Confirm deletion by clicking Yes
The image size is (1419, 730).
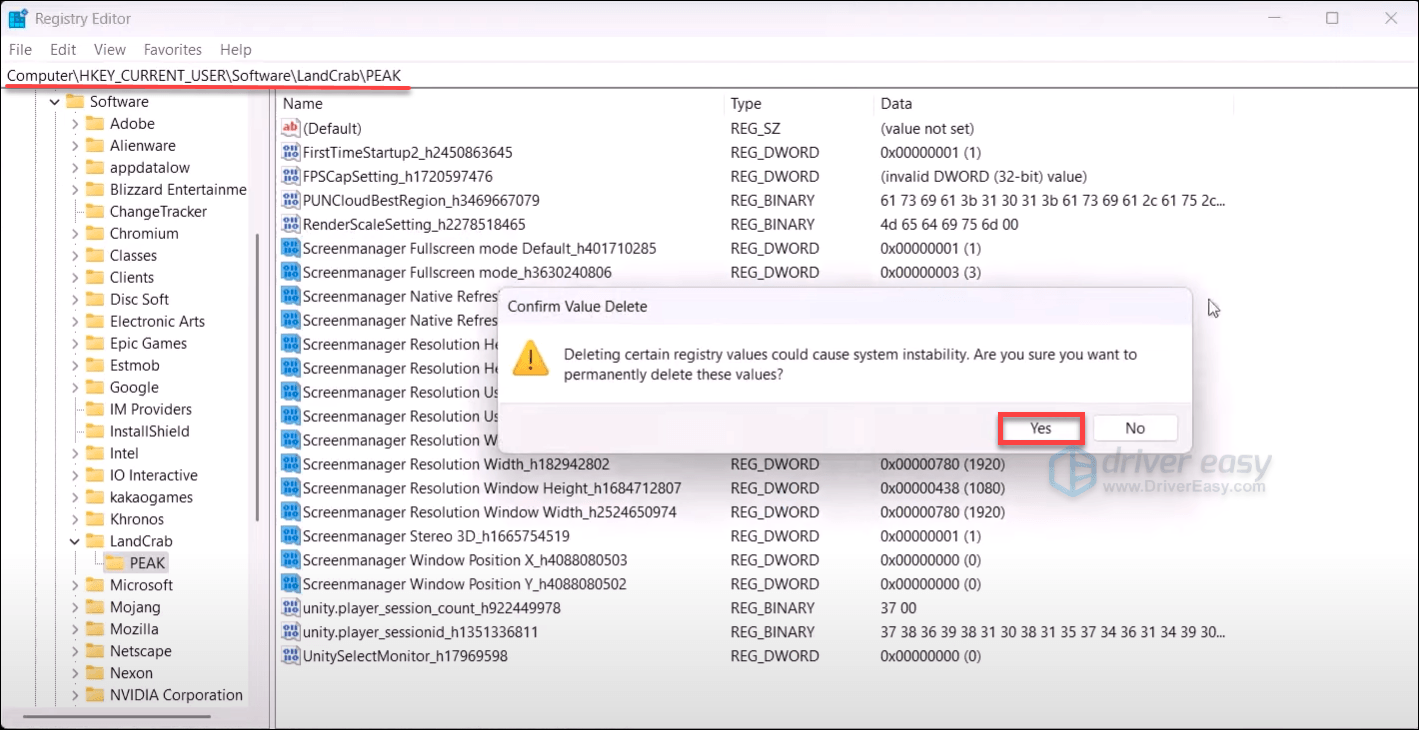(x=1041, y=428)
